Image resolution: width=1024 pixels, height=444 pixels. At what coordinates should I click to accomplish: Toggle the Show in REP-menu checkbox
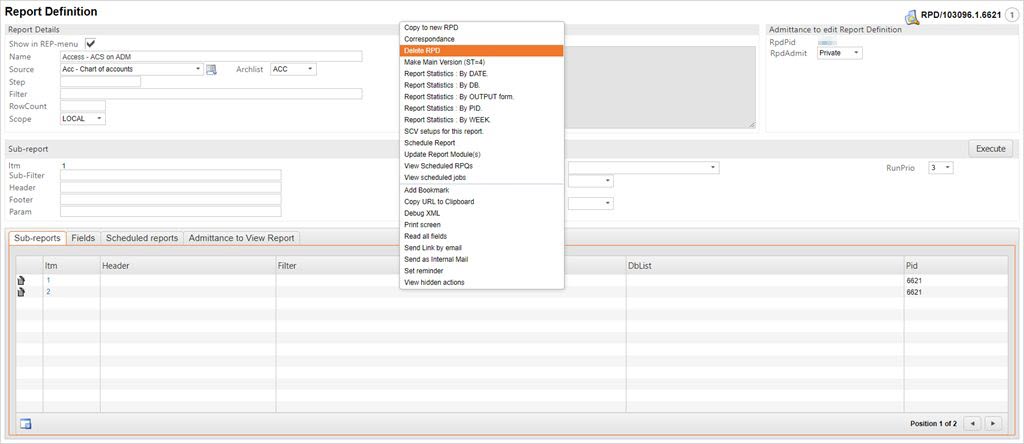click(x=91, y=44)
